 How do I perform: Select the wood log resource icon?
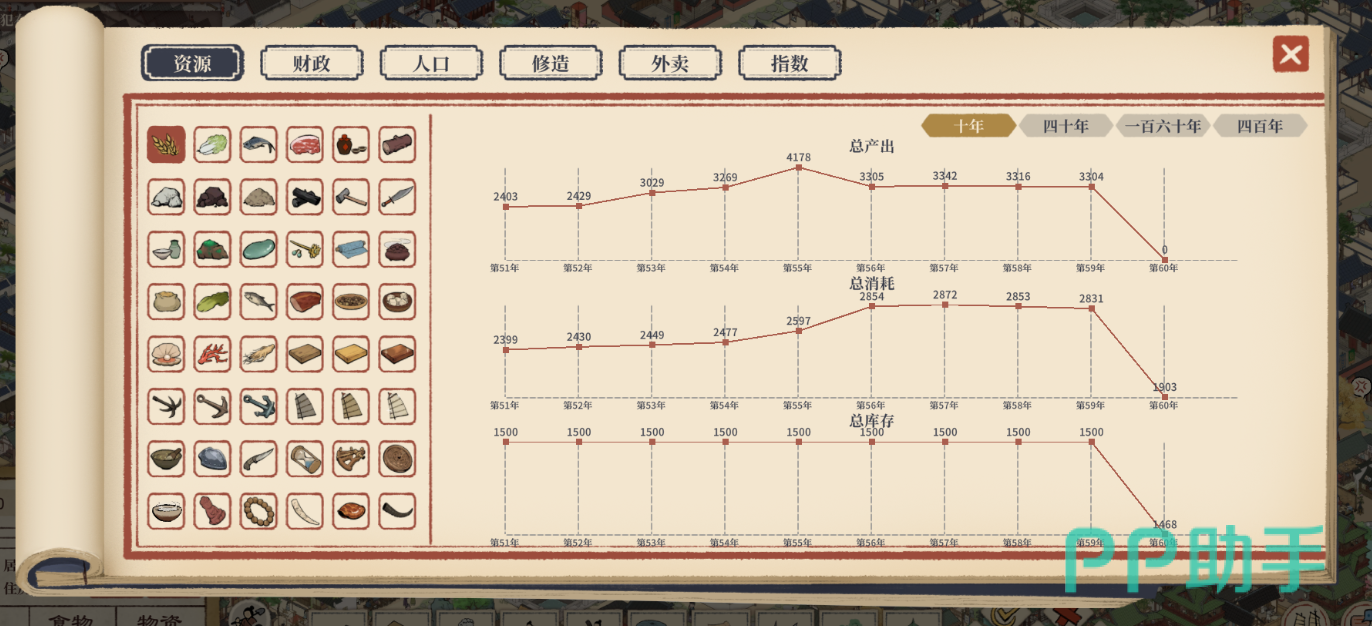(x=397, y=145)
